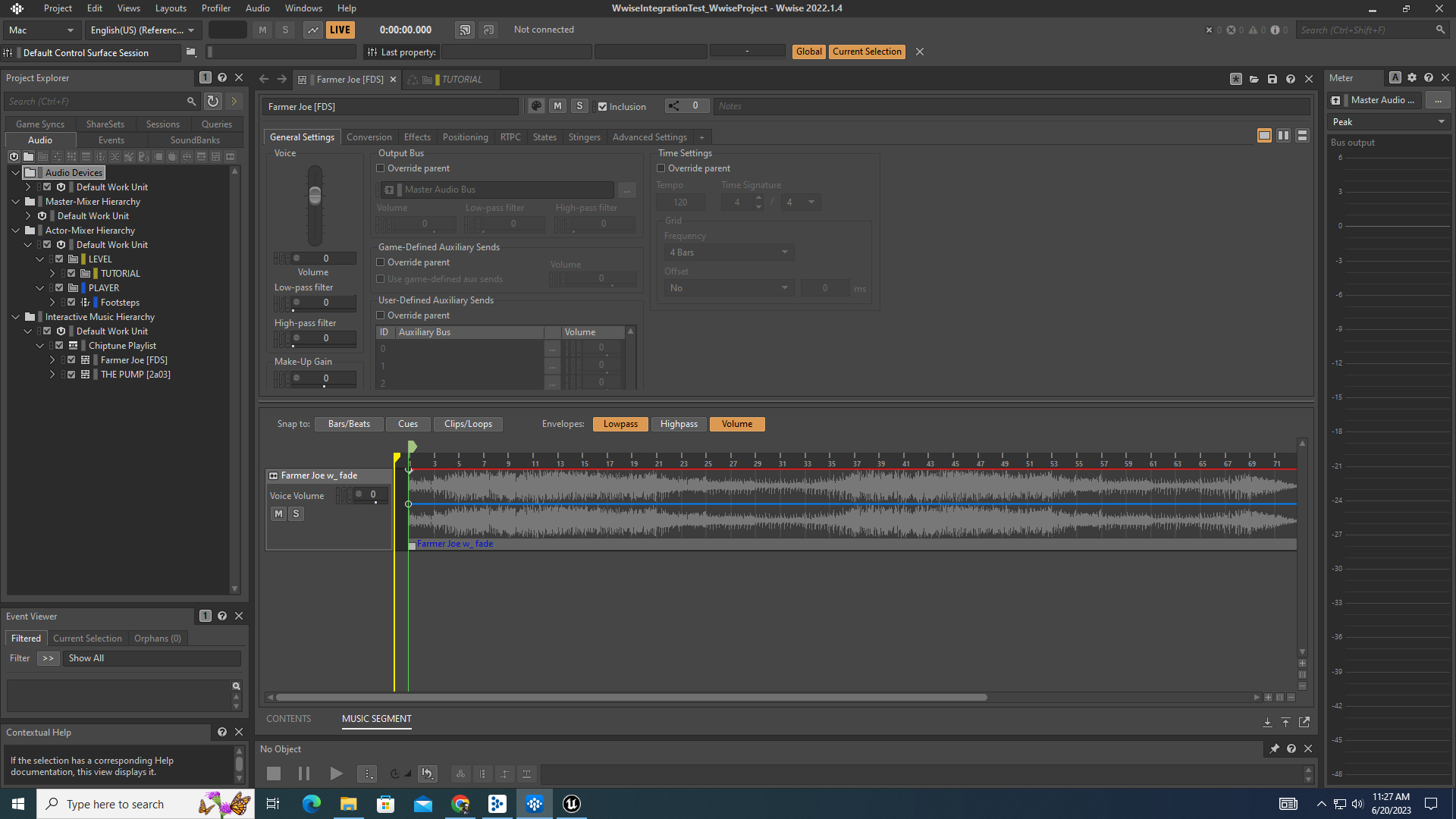This screenshot has width=1456, height=819.
Task: Toggle Inclusion checkbox for Farmer Joe
Action: (602, 107)
